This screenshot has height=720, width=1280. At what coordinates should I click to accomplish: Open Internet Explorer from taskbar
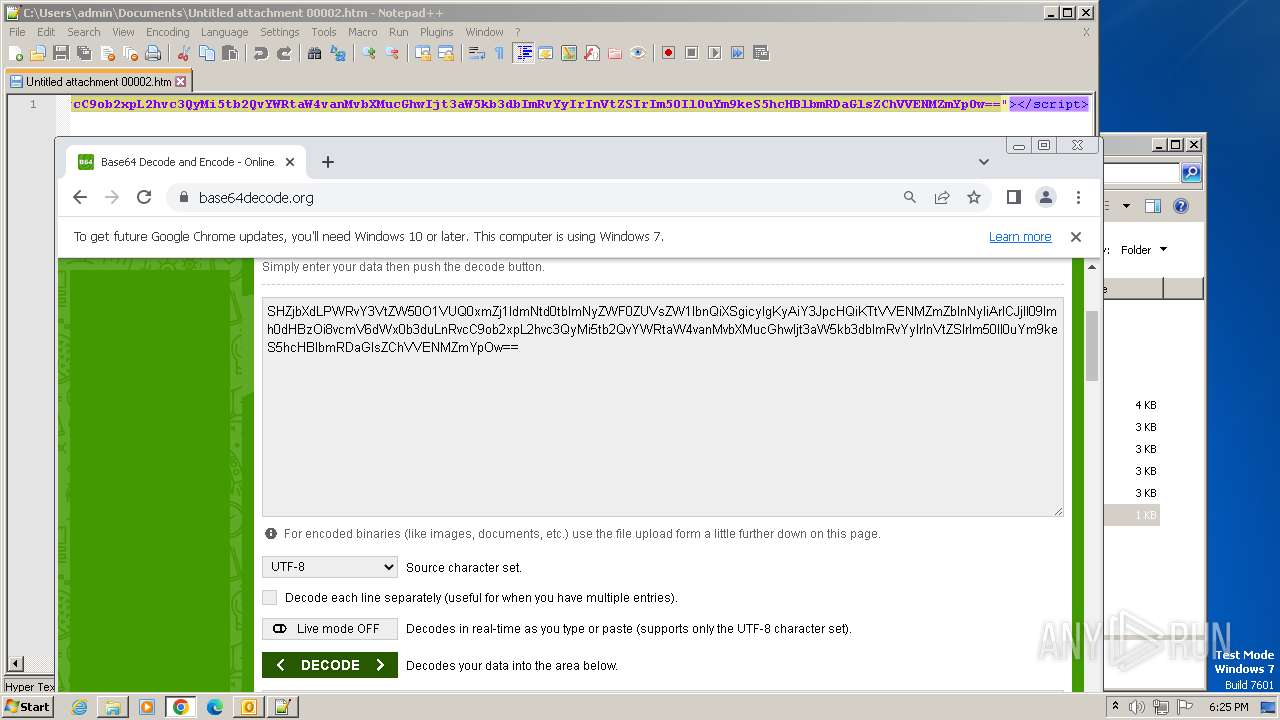pyautogui.click(x=79, y=707)
